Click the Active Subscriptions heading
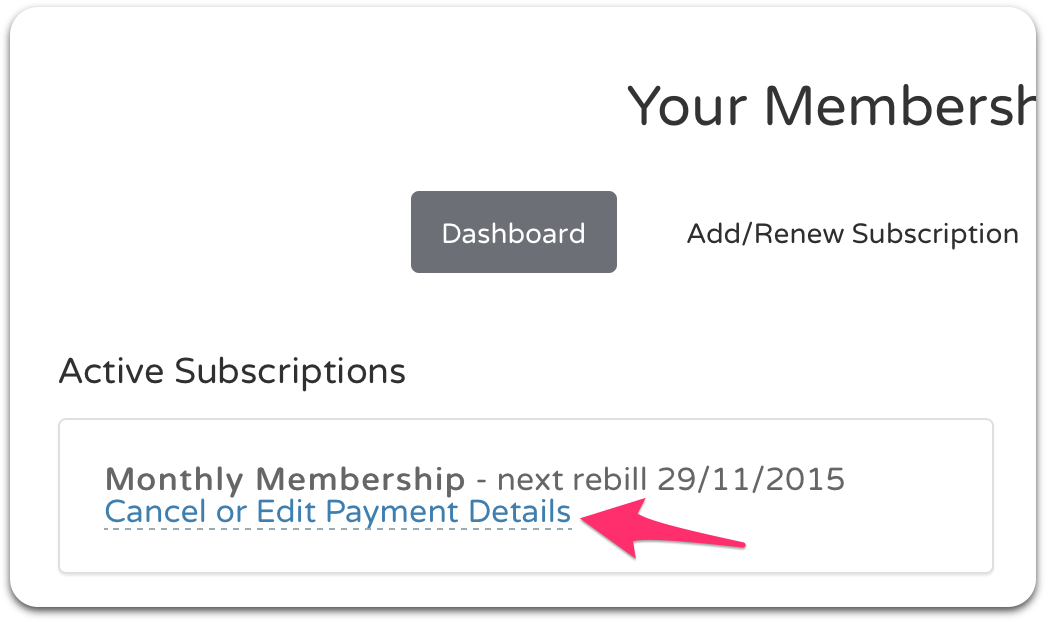1048x622 pixels. [232, 371]
